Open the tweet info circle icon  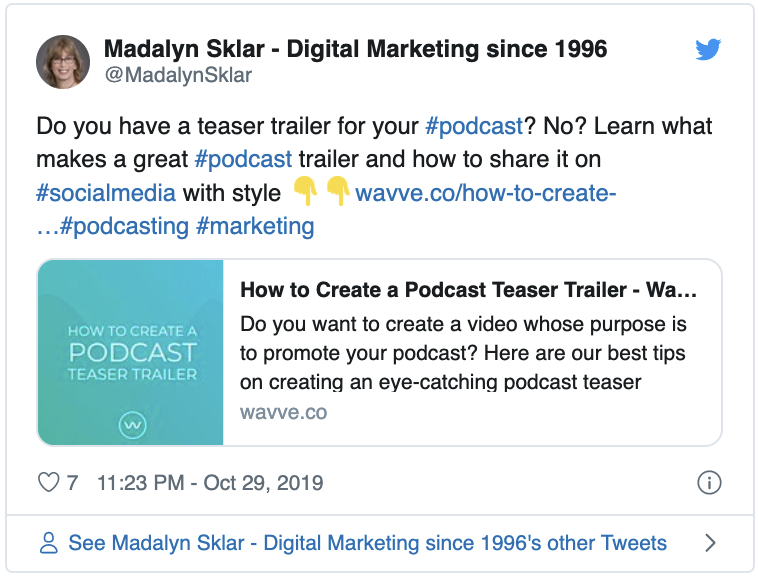(x=708, y=483)
